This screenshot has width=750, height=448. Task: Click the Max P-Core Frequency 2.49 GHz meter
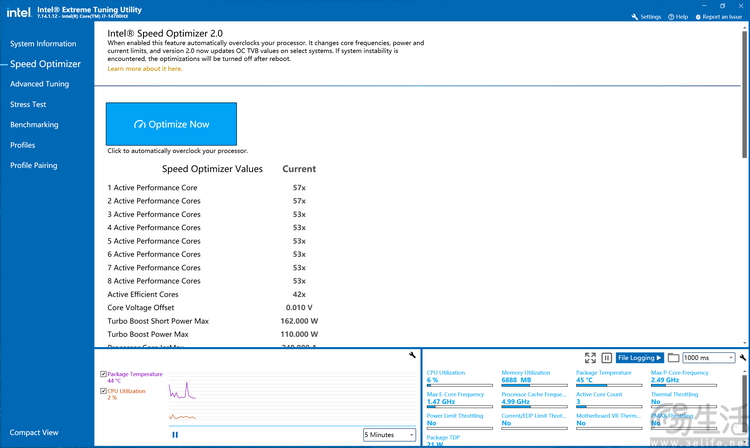(684, 378)
